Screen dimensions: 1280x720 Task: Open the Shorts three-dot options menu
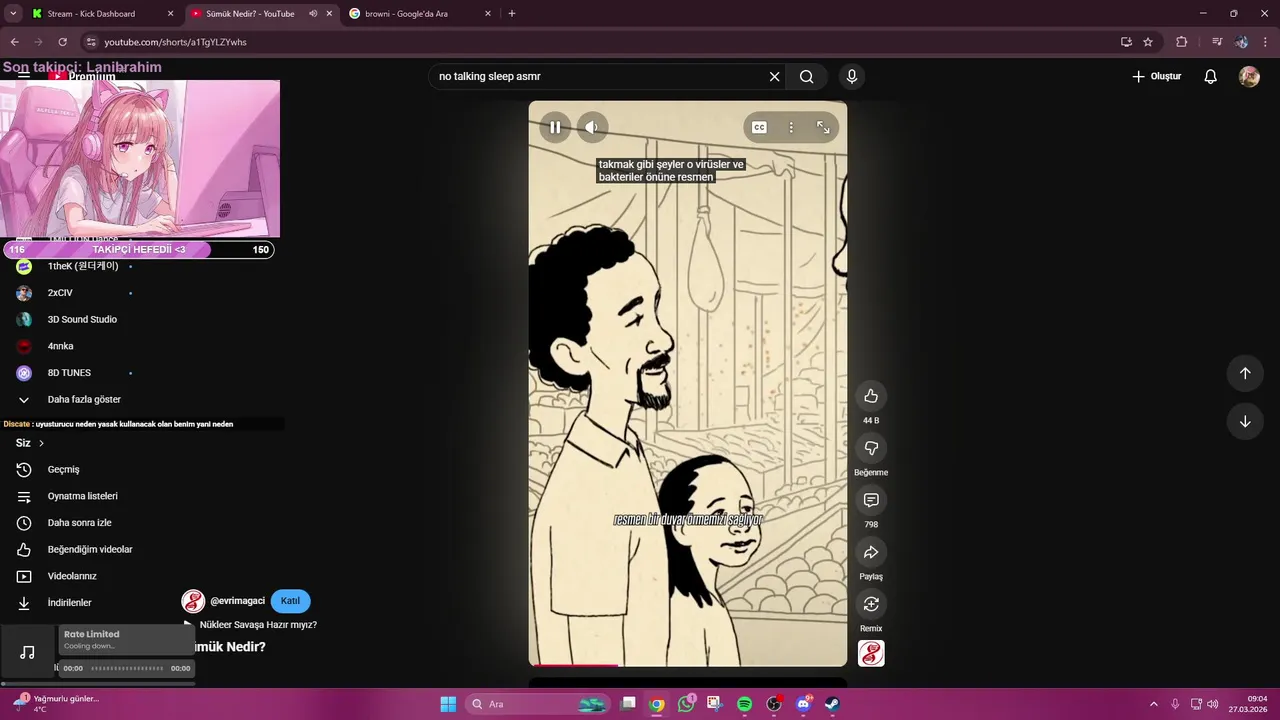coord(791,127)
